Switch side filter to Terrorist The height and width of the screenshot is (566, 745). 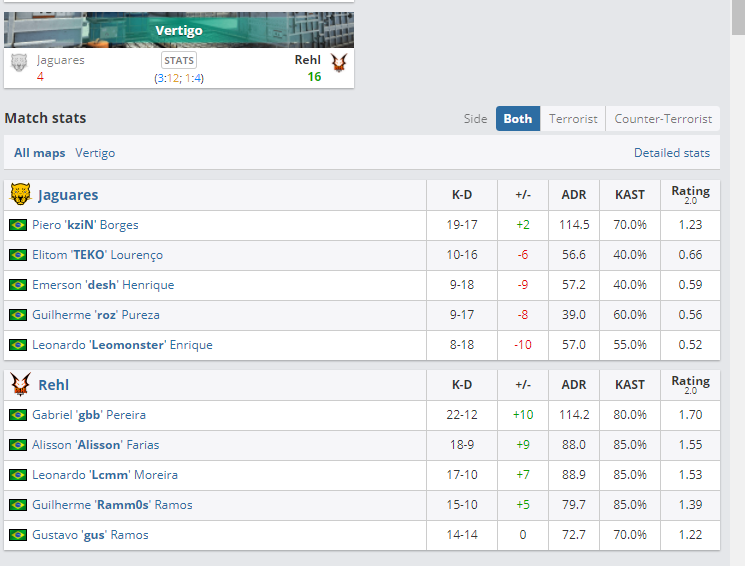pyautogui.click(x=573, y=118)
